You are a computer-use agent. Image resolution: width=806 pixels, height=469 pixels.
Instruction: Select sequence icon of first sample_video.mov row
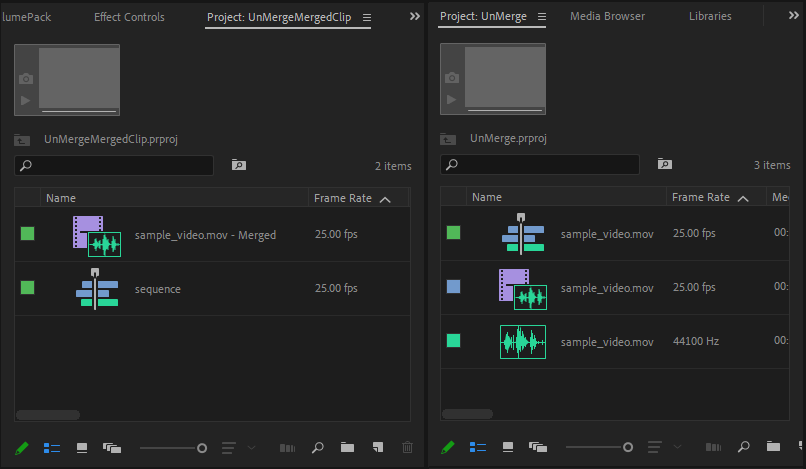523,234
